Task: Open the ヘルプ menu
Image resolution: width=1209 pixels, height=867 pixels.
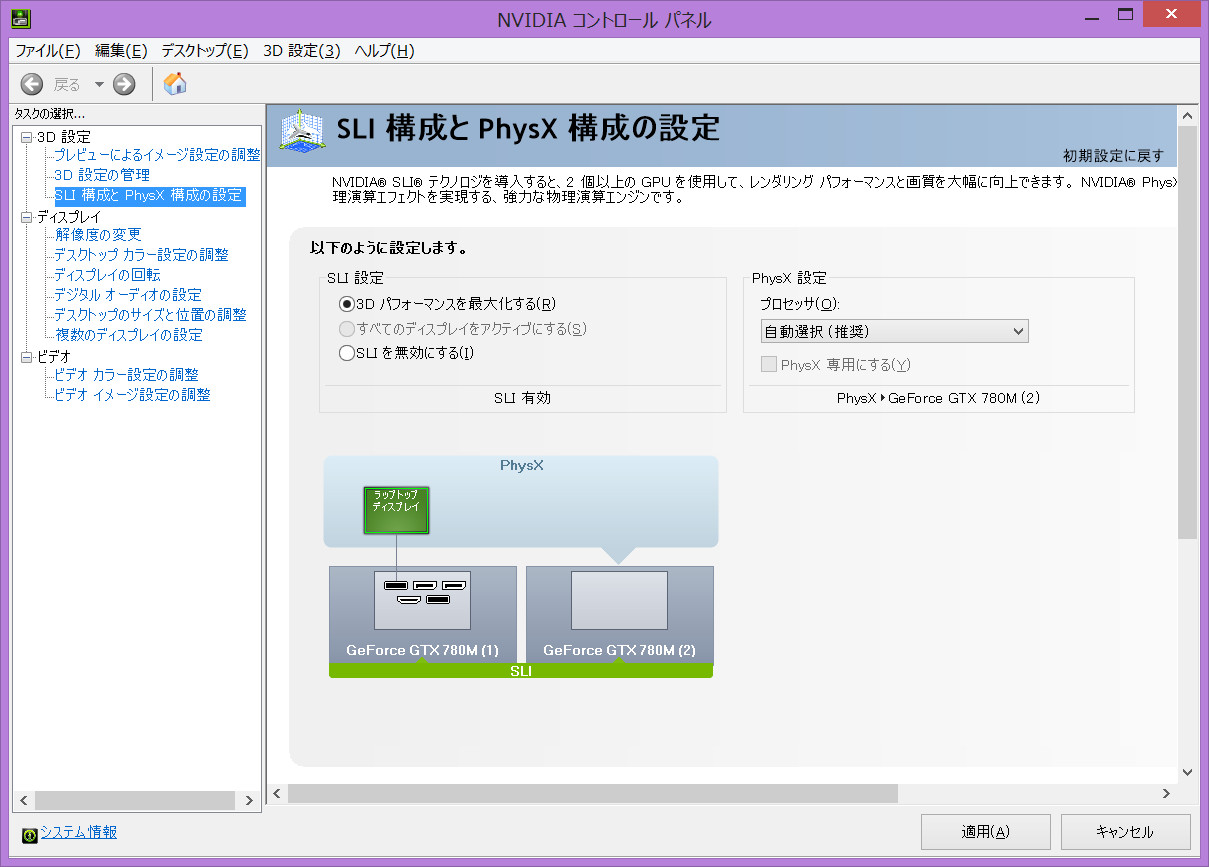Action: coord(383,51)
